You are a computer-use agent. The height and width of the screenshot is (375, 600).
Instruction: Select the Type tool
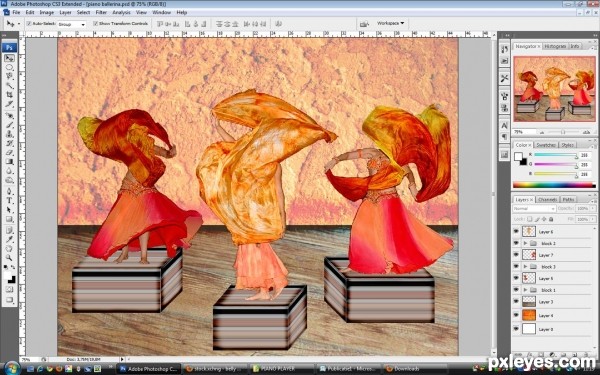click(x=9, y=201)
